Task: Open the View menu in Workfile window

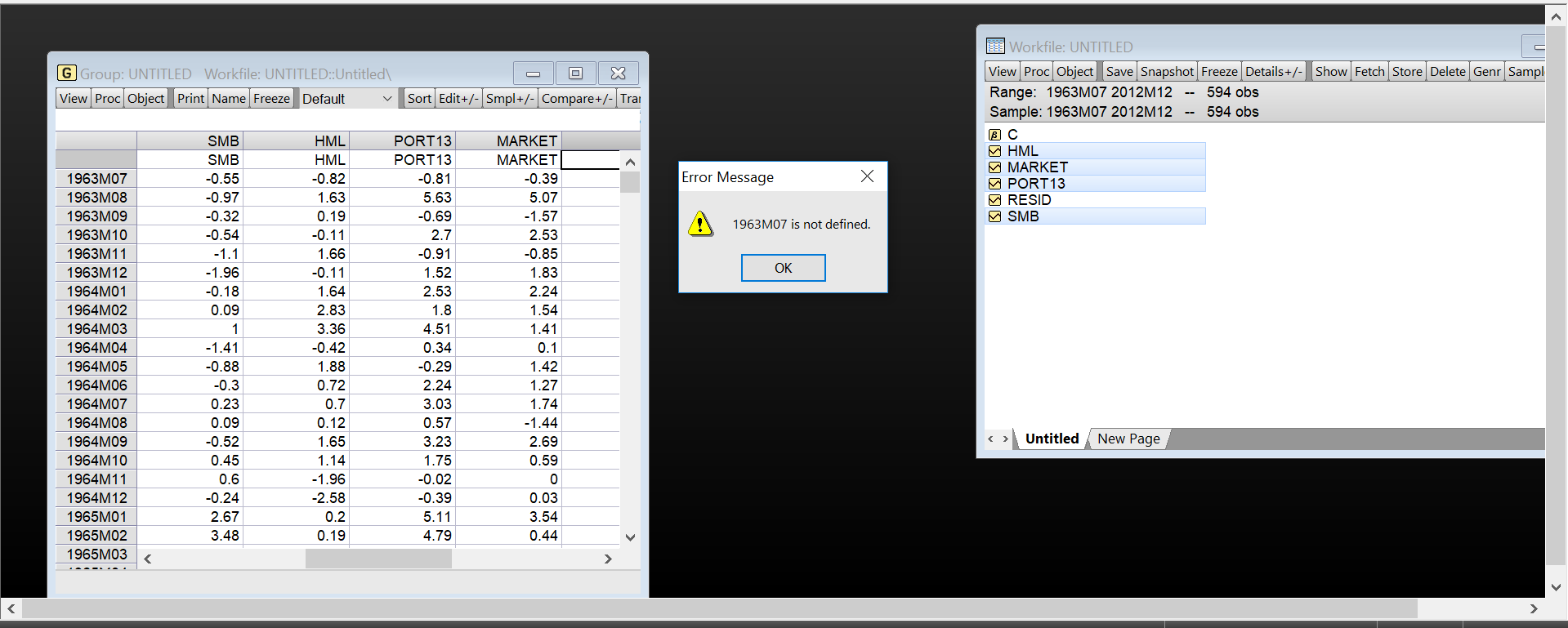Action: pos(1003,72)
